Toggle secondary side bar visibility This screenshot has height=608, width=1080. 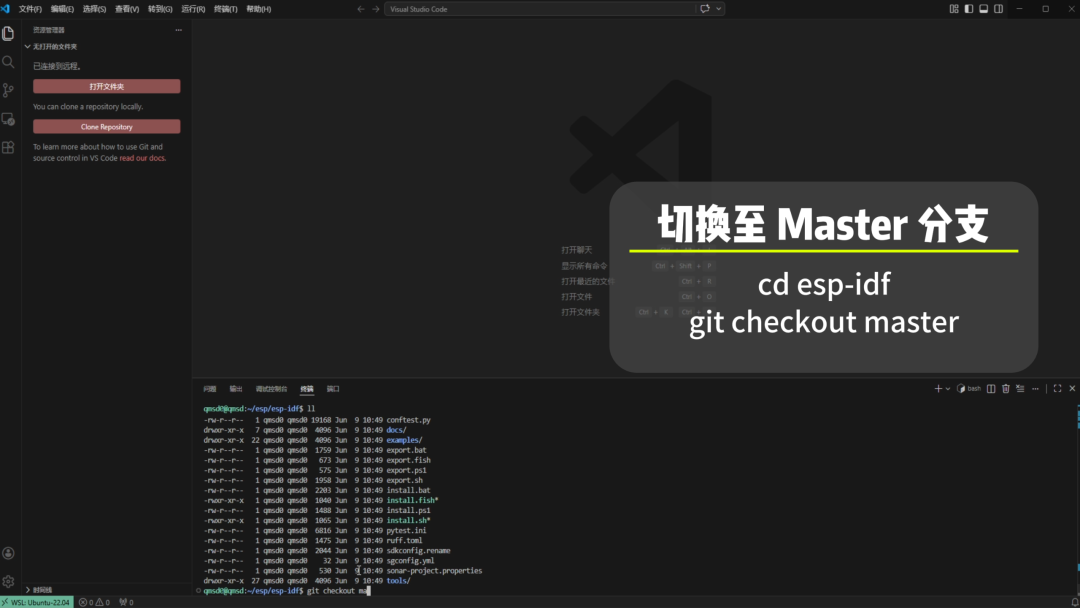tap(998, 9)
